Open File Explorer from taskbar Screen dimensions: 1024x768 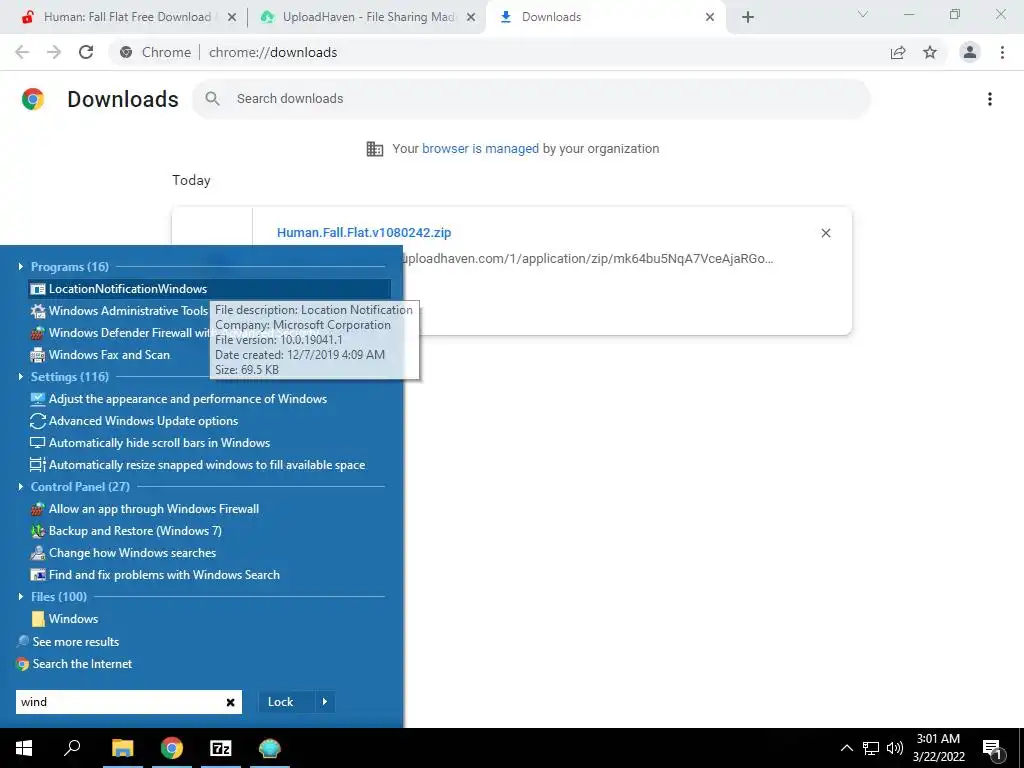tap(122, 748)
